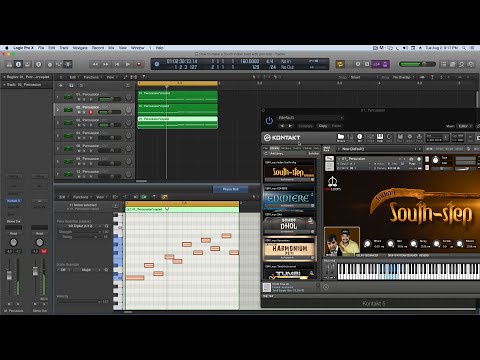This screenshot has width=480, height=360.
Task: Solo track 3 in the track header
Action: tap(85, 125)
